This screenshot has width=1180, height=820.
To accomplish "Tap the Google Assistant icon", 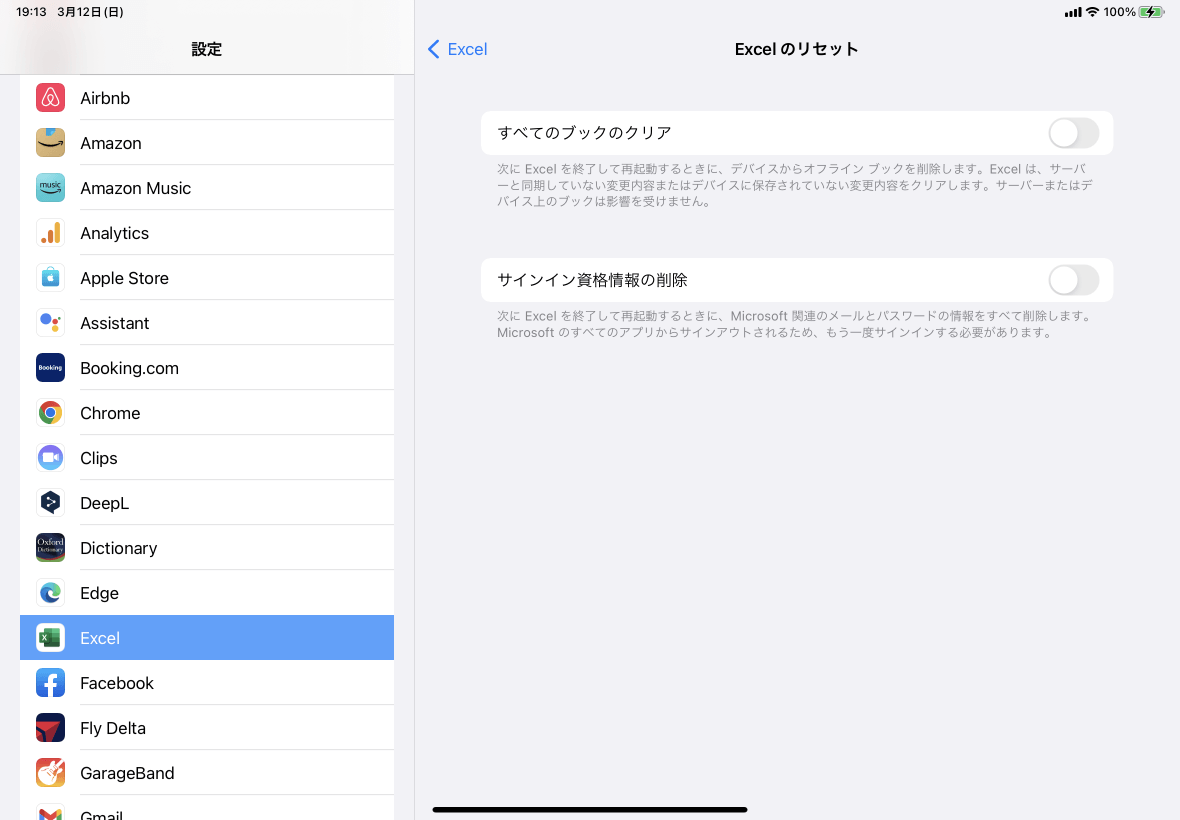I will point(50,323).
